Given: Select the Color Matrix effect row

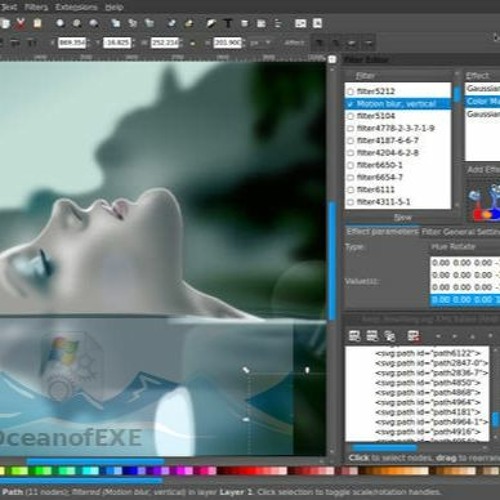Looking at the screenshot, I should (x=482, y=101).
